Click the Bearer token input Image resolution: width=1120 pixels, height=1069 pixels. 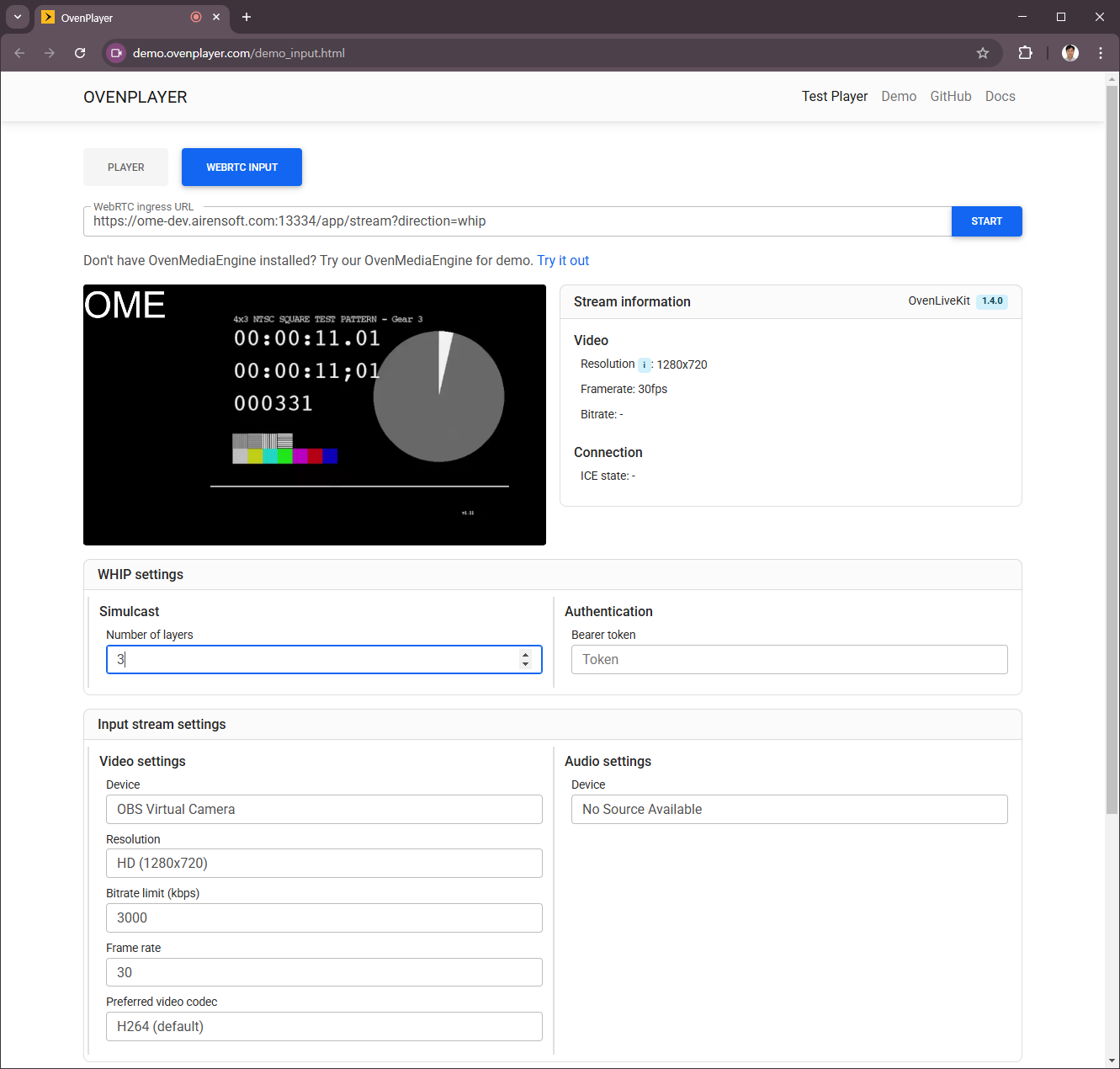[x=789, y=660]
